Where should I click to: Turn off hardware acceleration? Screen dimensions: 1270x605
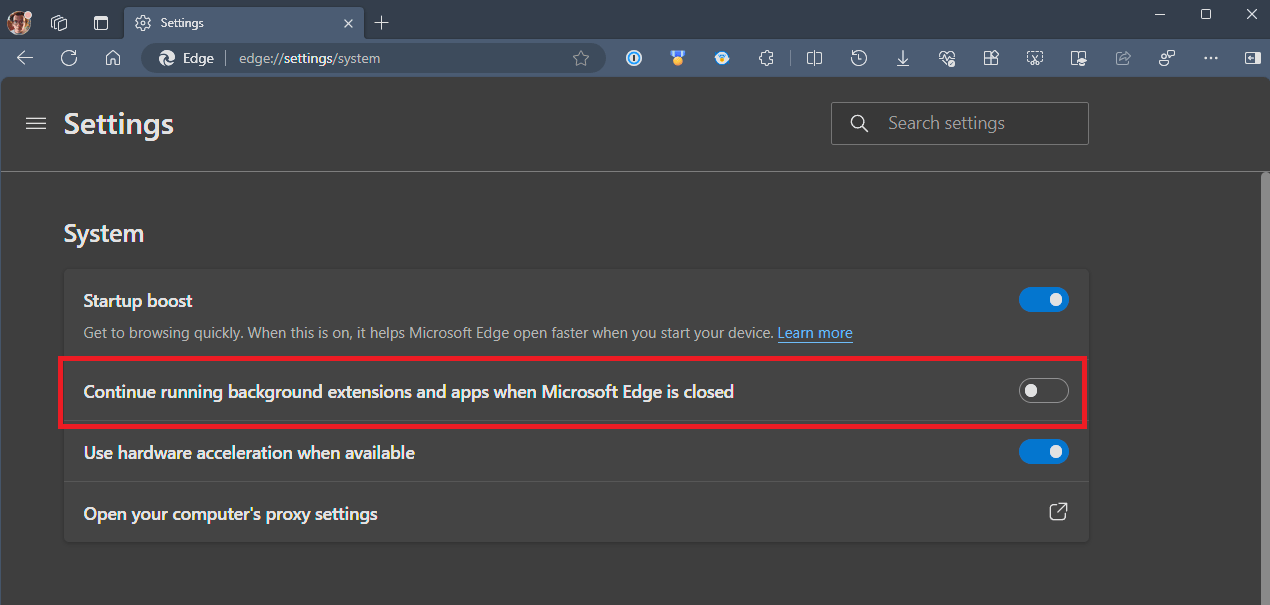(x=1044, y=452)
